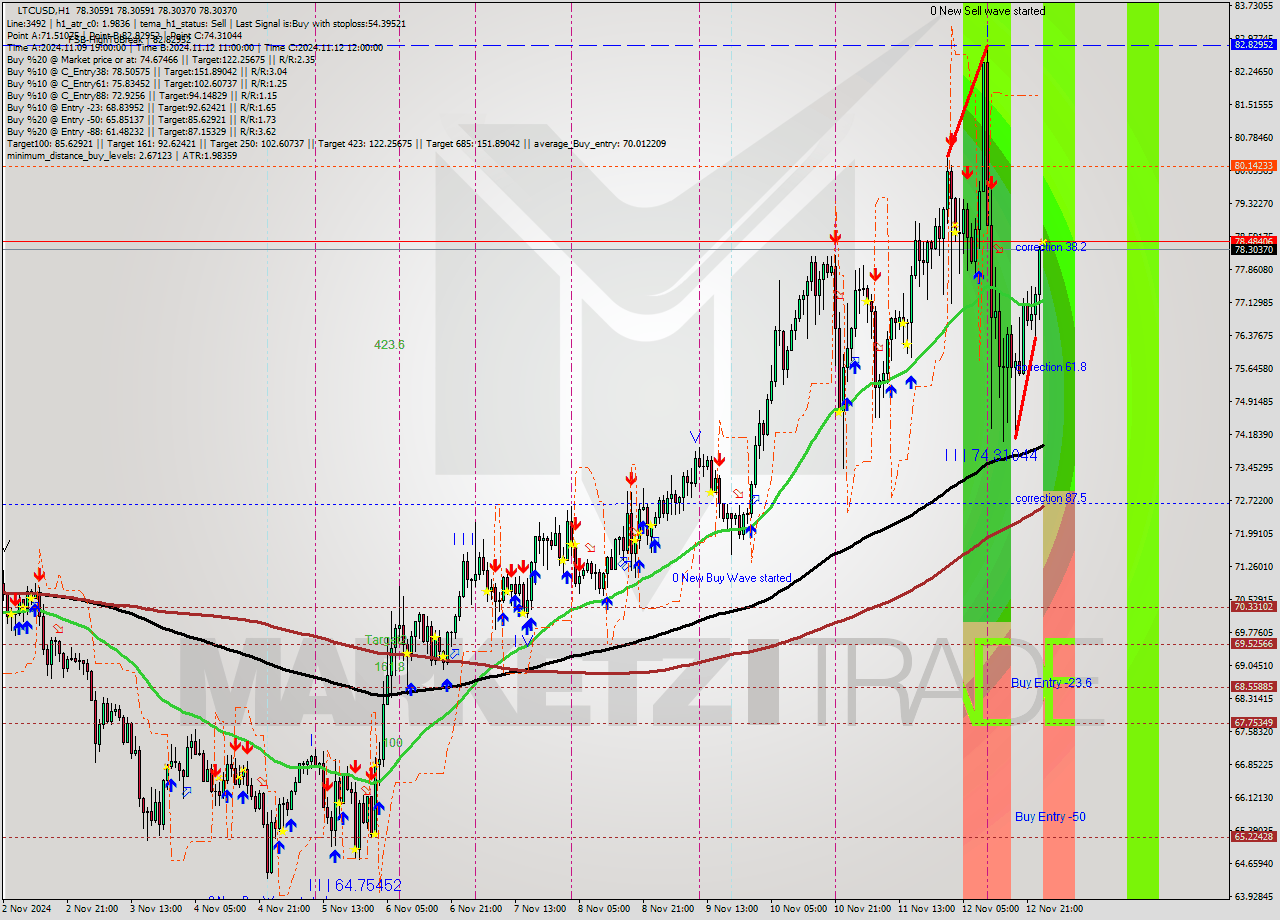Click the '8 Nov 21:00' time axis label

point(669,909)
